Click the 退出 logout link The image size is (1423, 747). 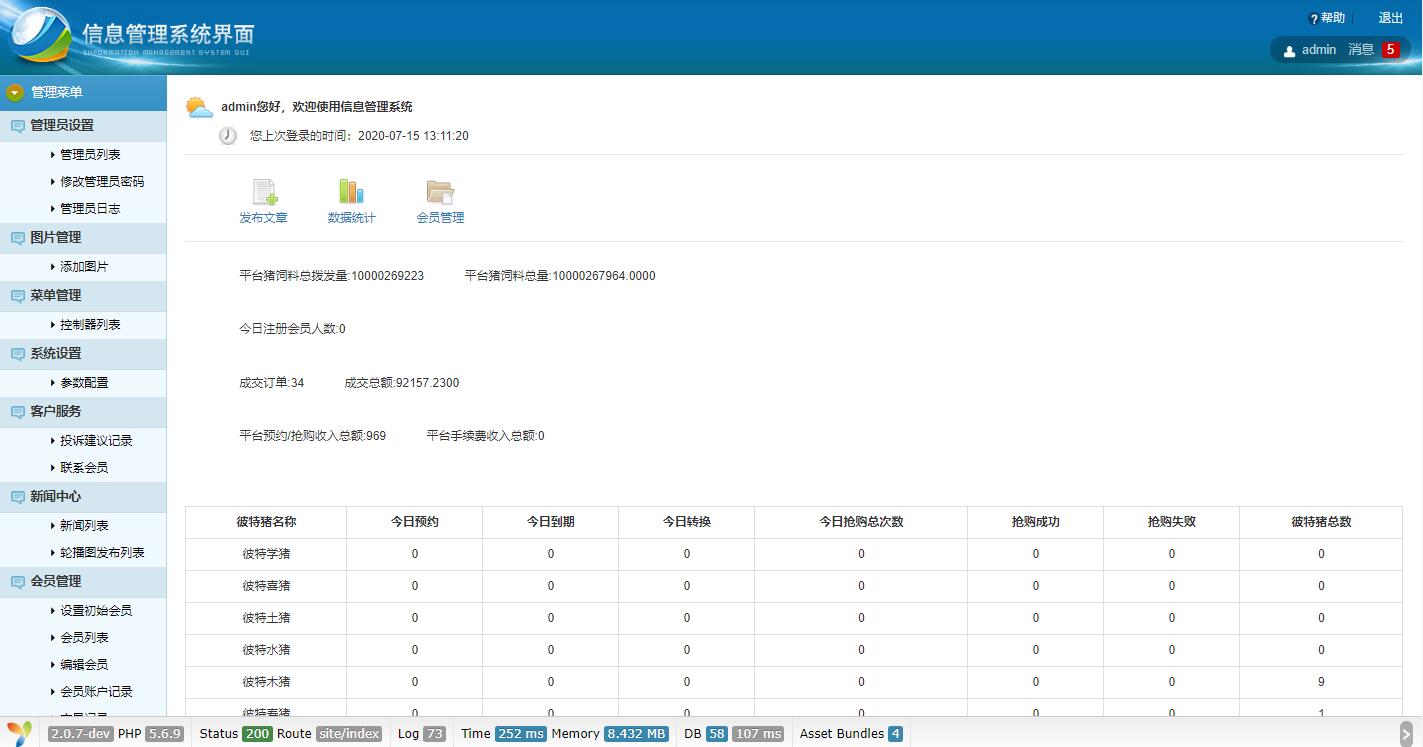click(x=1390, y=18)
